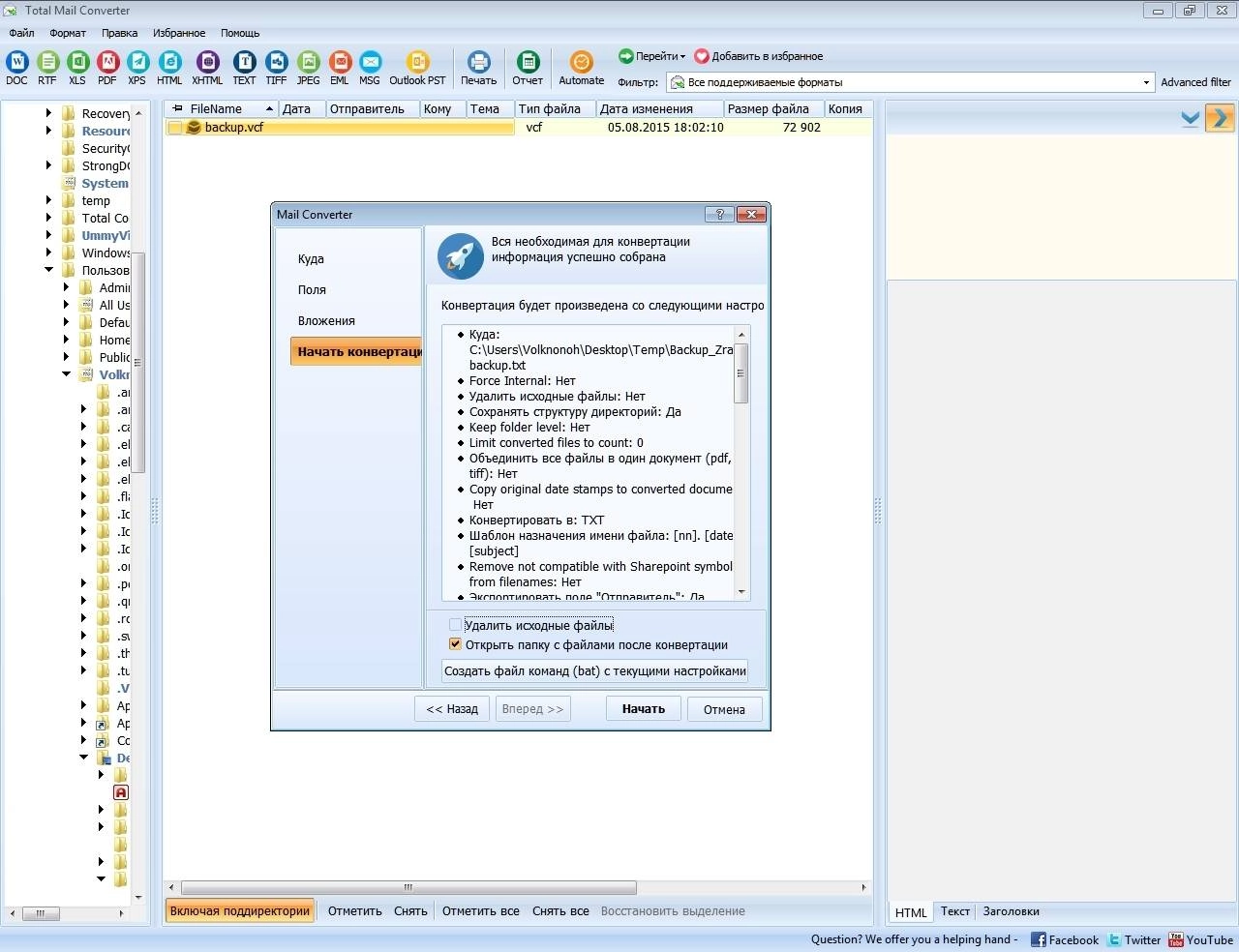Go to the Поля wizard step
The height and width of the screenshot is (952, 1239).
tap(312, 290)
